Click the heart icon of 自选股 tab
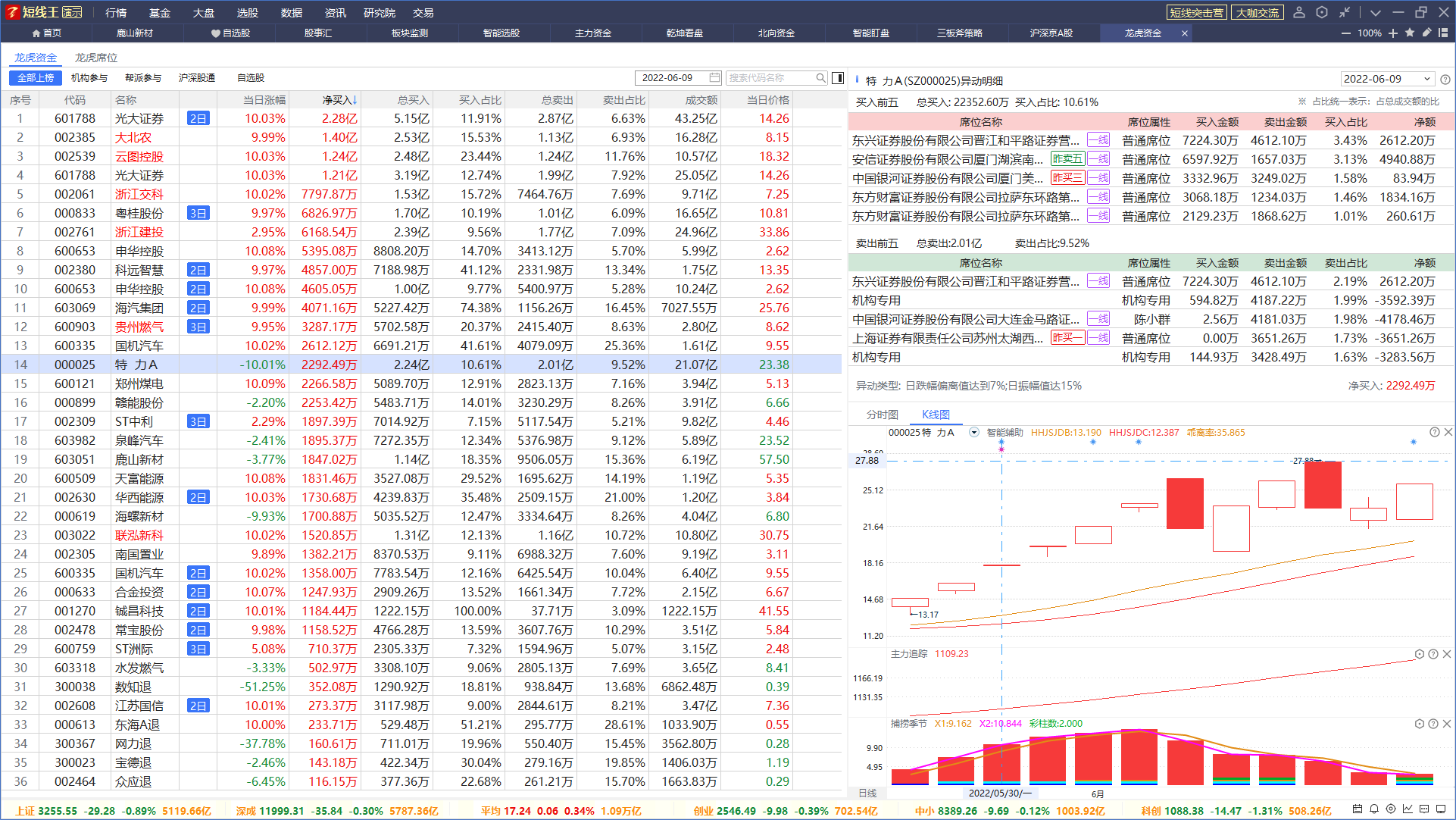 [x=215, y=33]
